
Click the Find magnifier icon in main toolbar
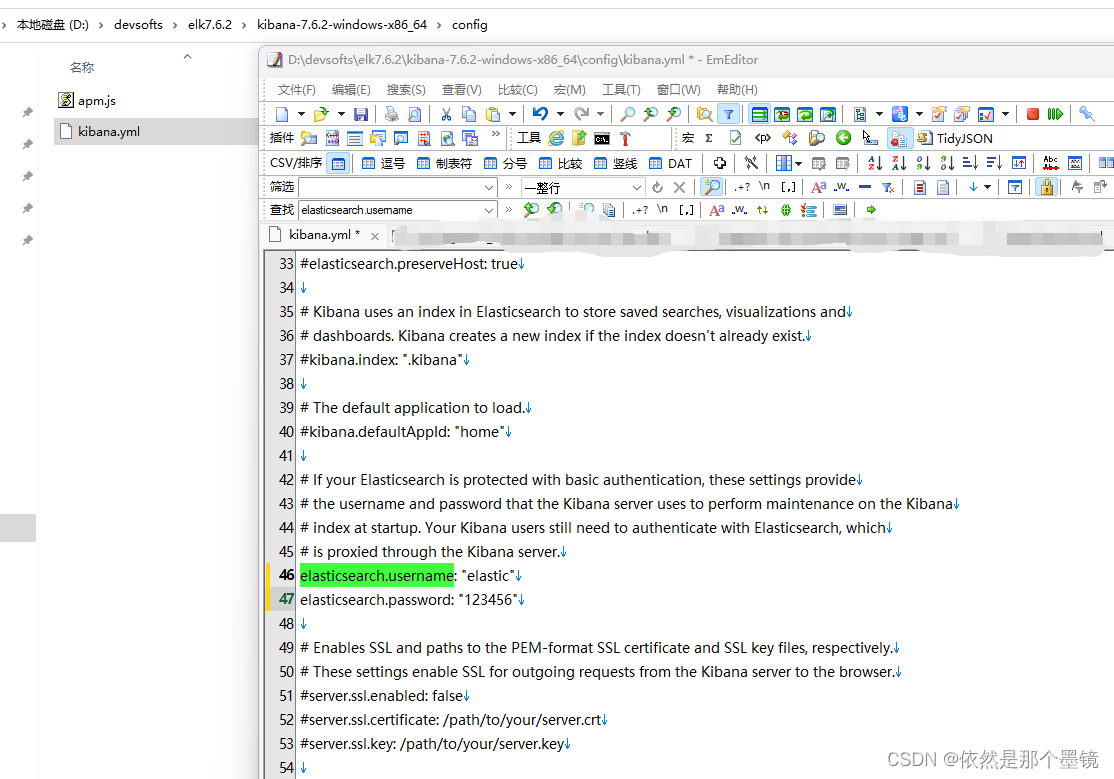[x=627, y=114]
